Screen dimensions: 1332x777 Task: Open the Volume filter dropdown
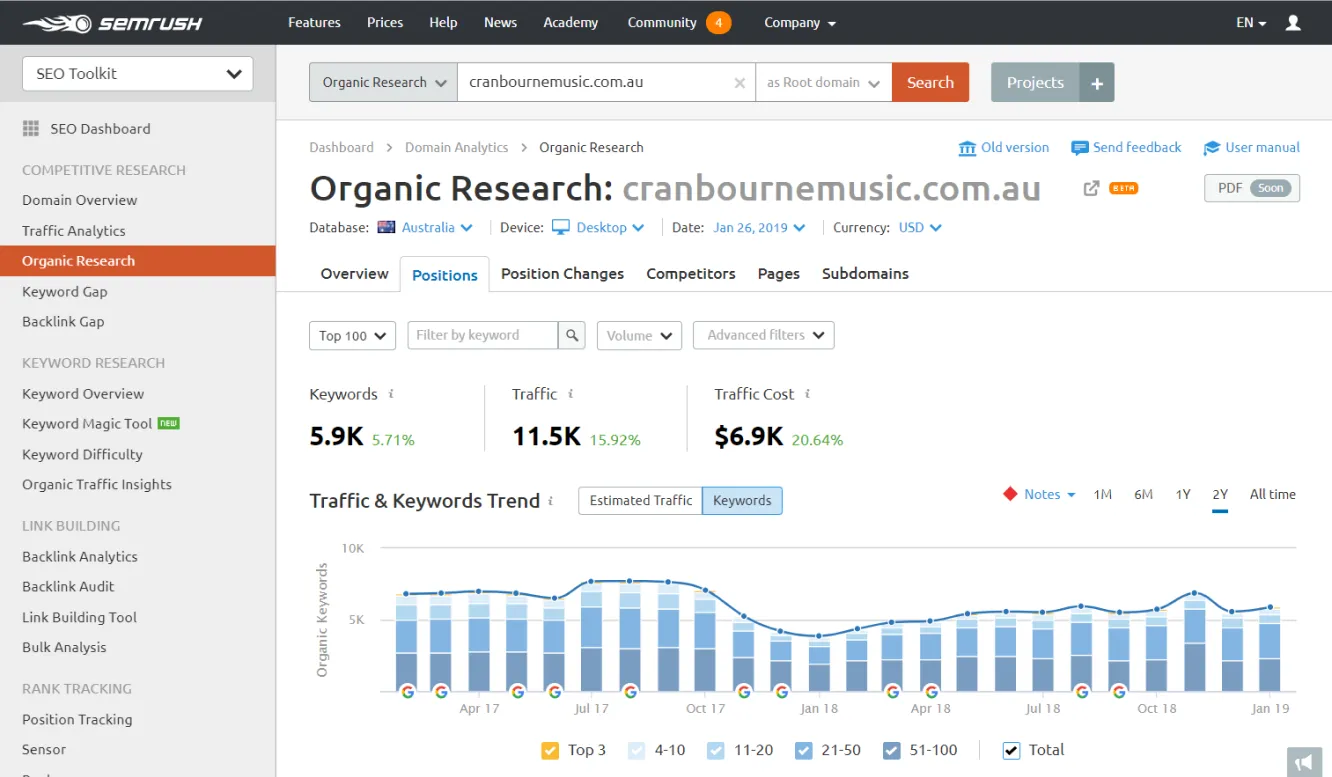pyautogui.click(x=639, y=336)
